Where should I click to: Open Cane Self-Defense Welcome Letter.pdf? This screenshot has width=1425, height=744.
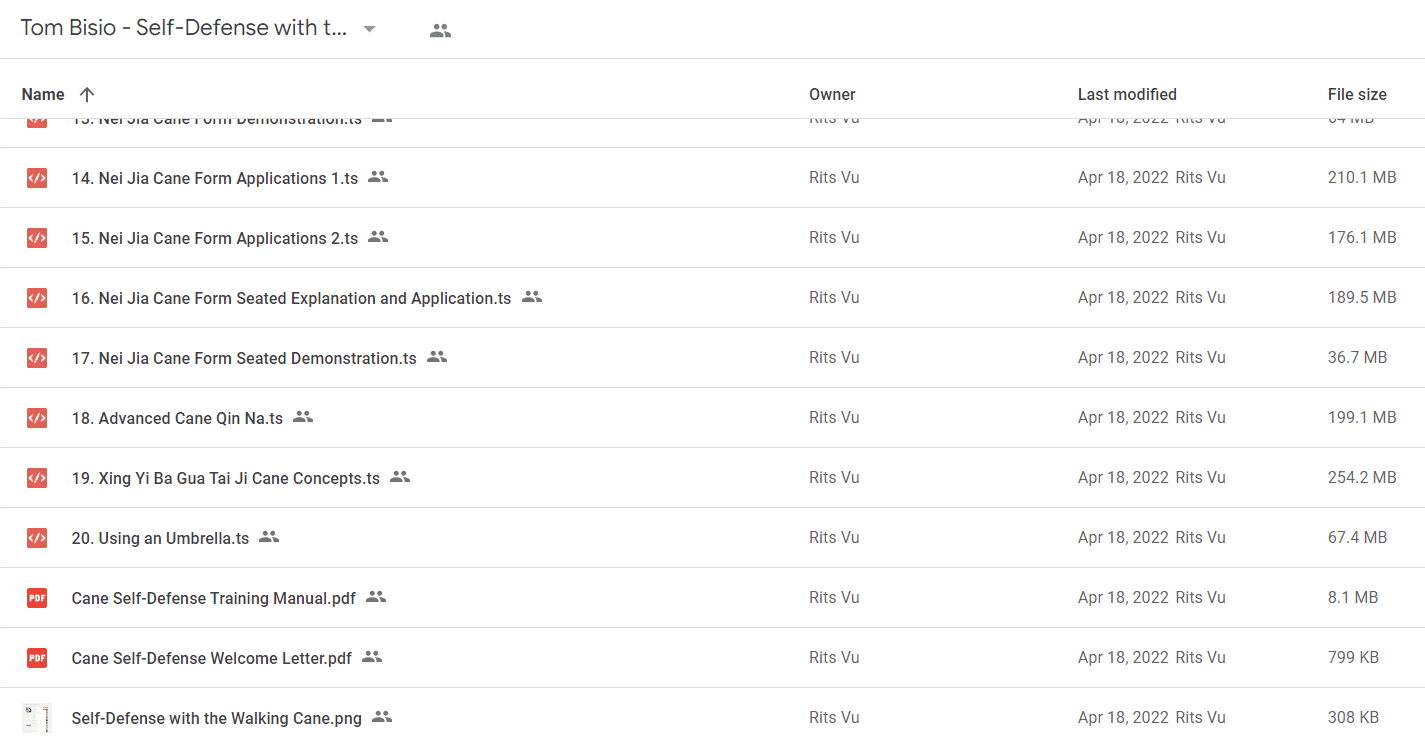point(212,658)
